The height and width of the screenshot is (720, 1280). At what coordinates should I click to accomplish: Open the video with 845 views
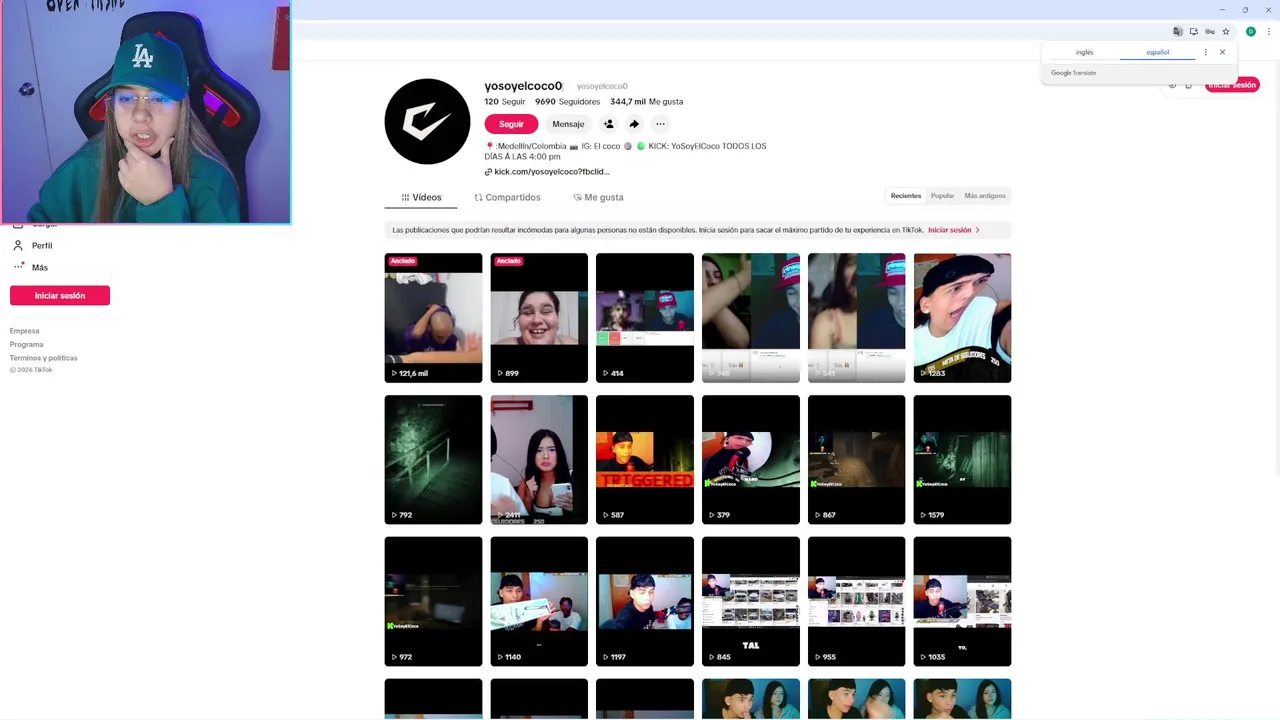751,602
